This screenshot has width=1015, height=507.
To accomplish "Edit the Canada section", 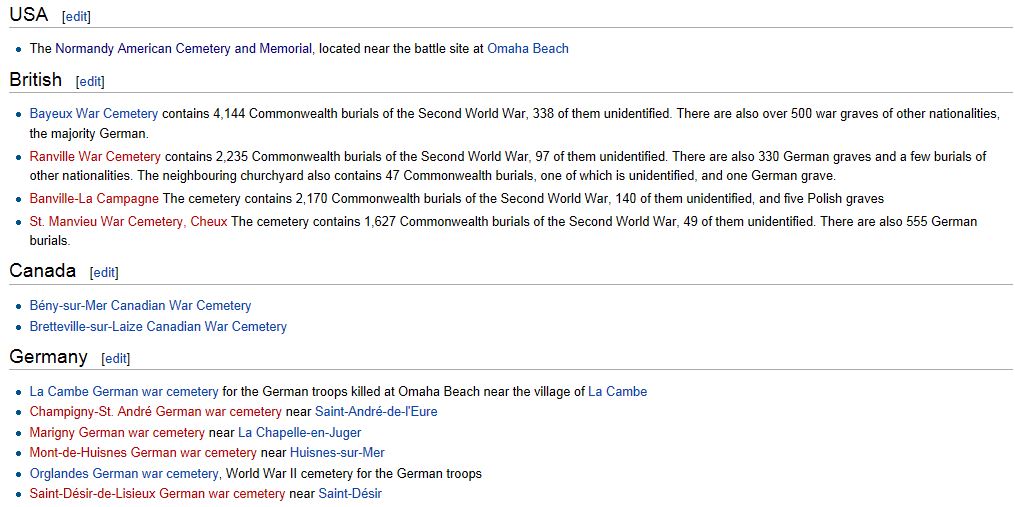I will 104,273.
